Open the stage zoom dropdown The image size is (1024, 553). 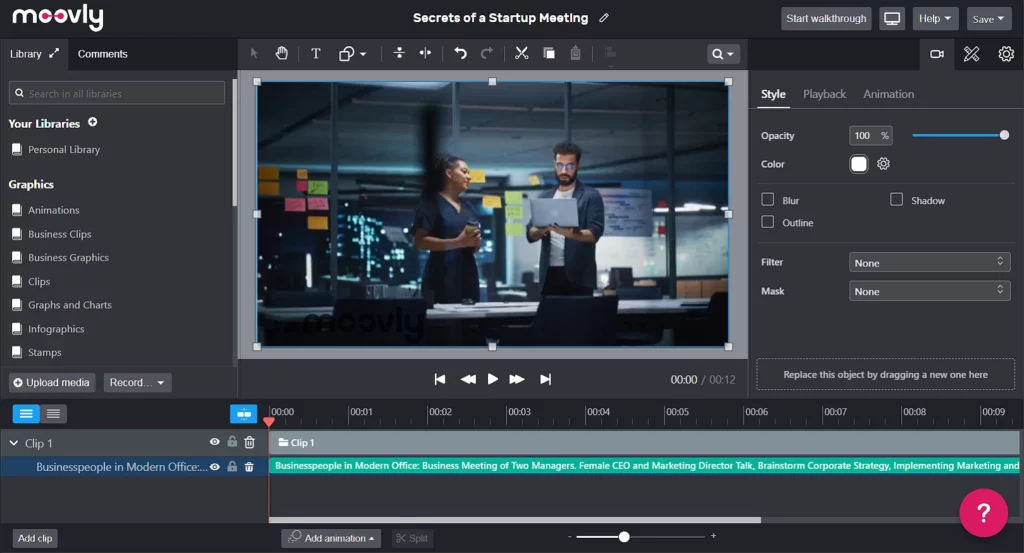point(723,54)
